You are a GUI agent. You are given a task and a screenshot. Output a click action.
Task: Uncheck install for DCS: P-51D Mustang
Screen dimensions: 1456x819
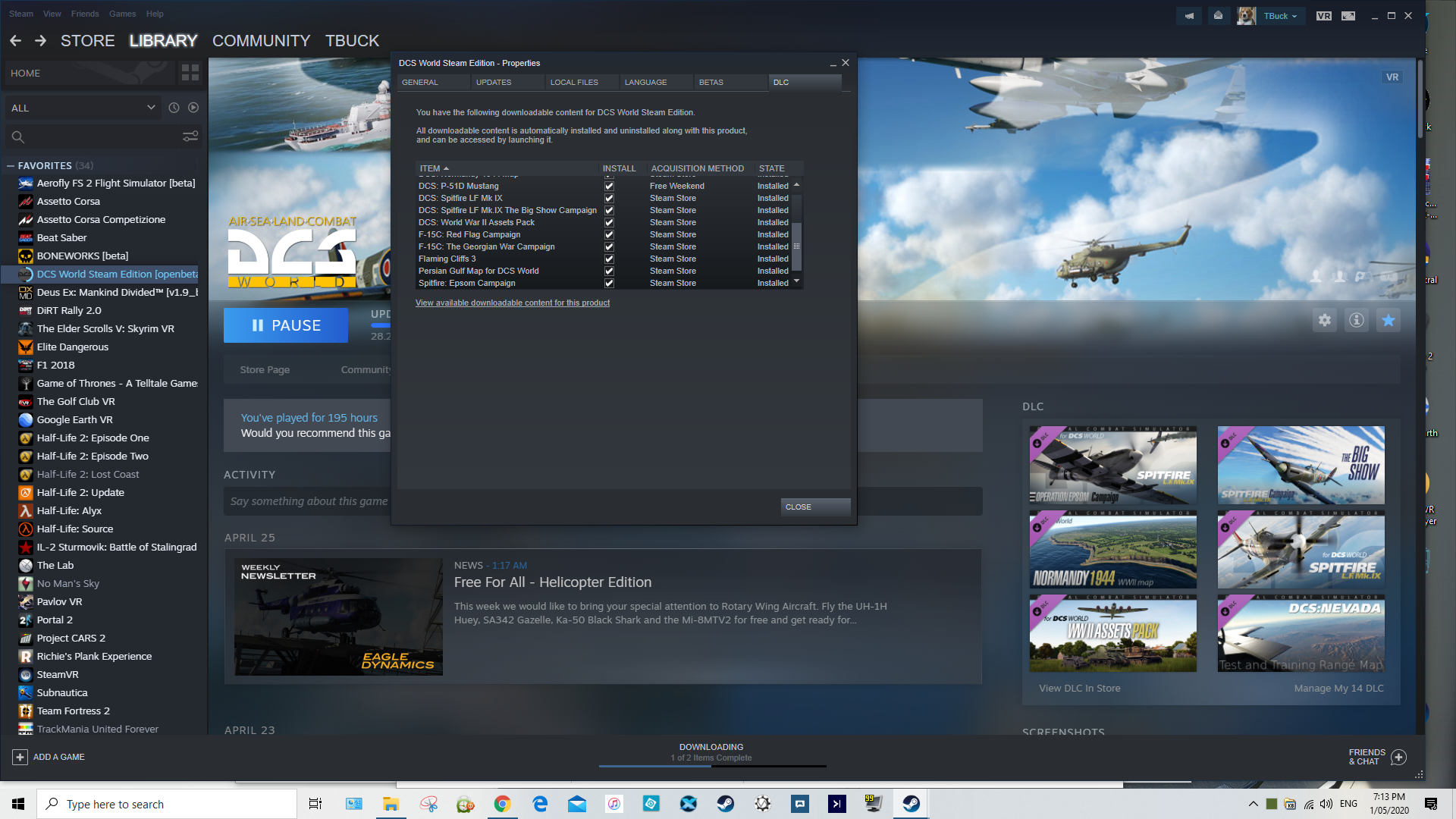pyautogui.click(x=609, y=186)
